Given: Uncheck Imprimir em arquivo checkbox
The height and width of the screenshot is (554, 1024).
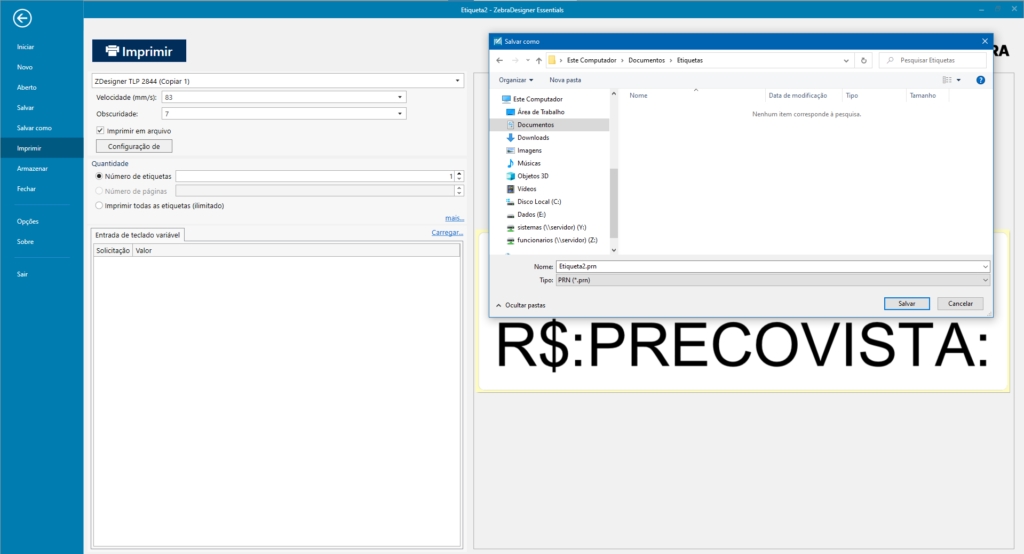Looking at the screenshot, I should 100,131.
